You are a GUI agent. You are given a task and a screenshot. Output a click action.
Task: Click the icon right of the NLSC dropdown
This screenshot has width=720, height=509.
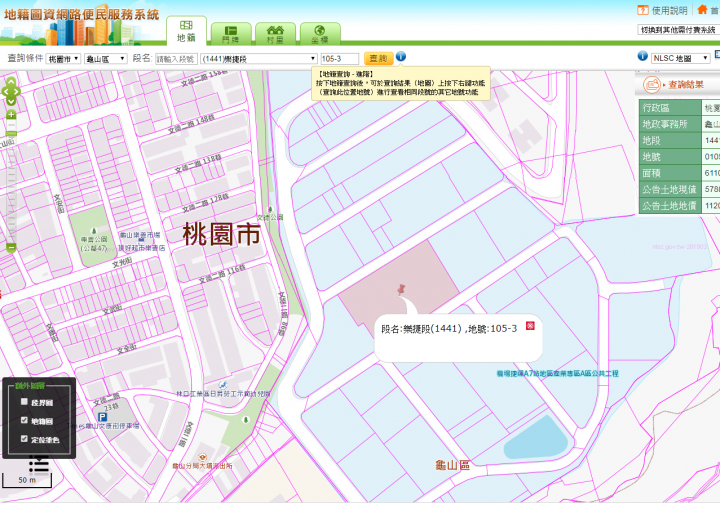[717, 55]
